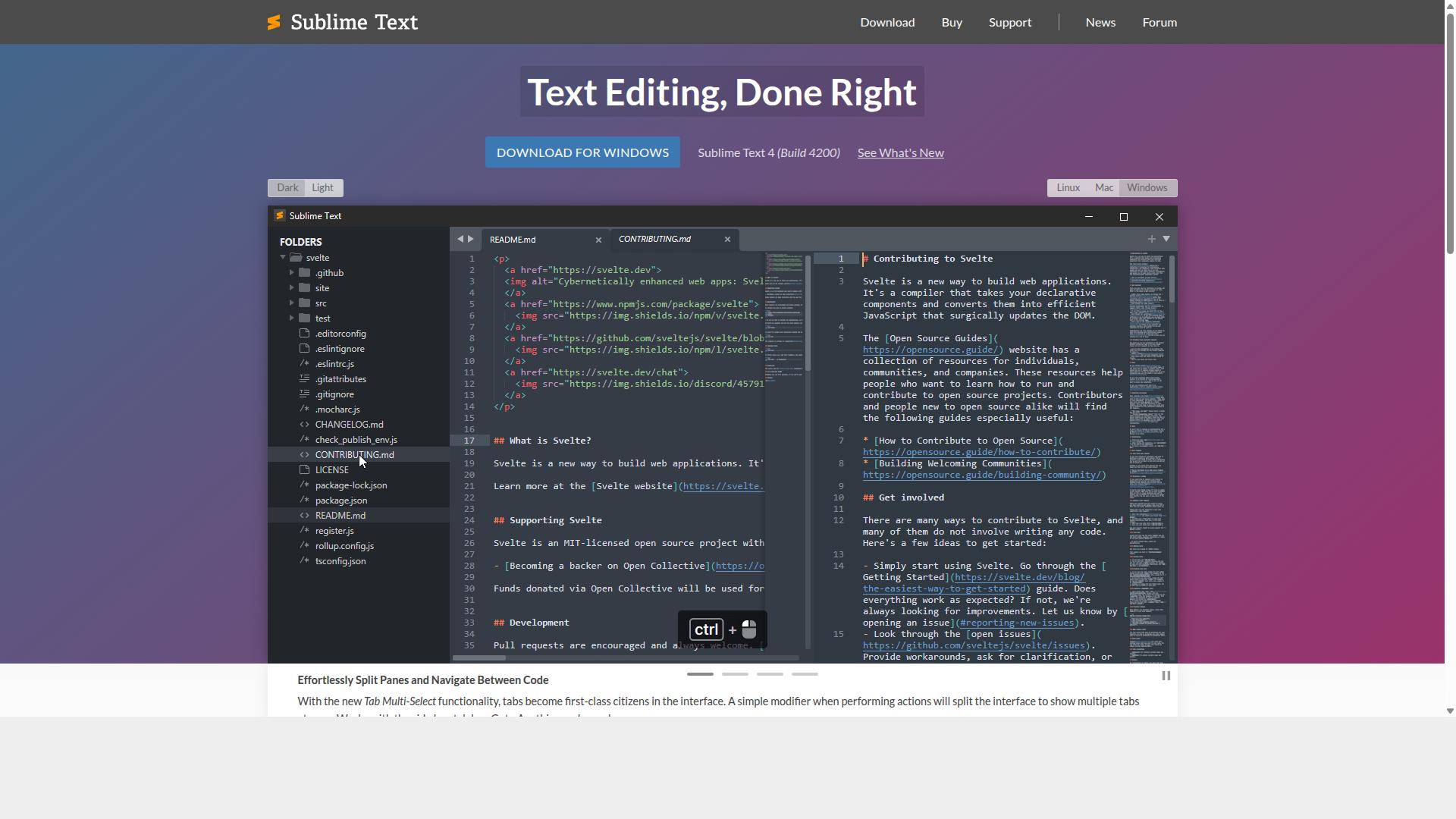Image resolution: width=1456 pixels, height=819 pixels.
Task: Minimize the Sublime Text demo window
Action: [x=1089, y=217]
